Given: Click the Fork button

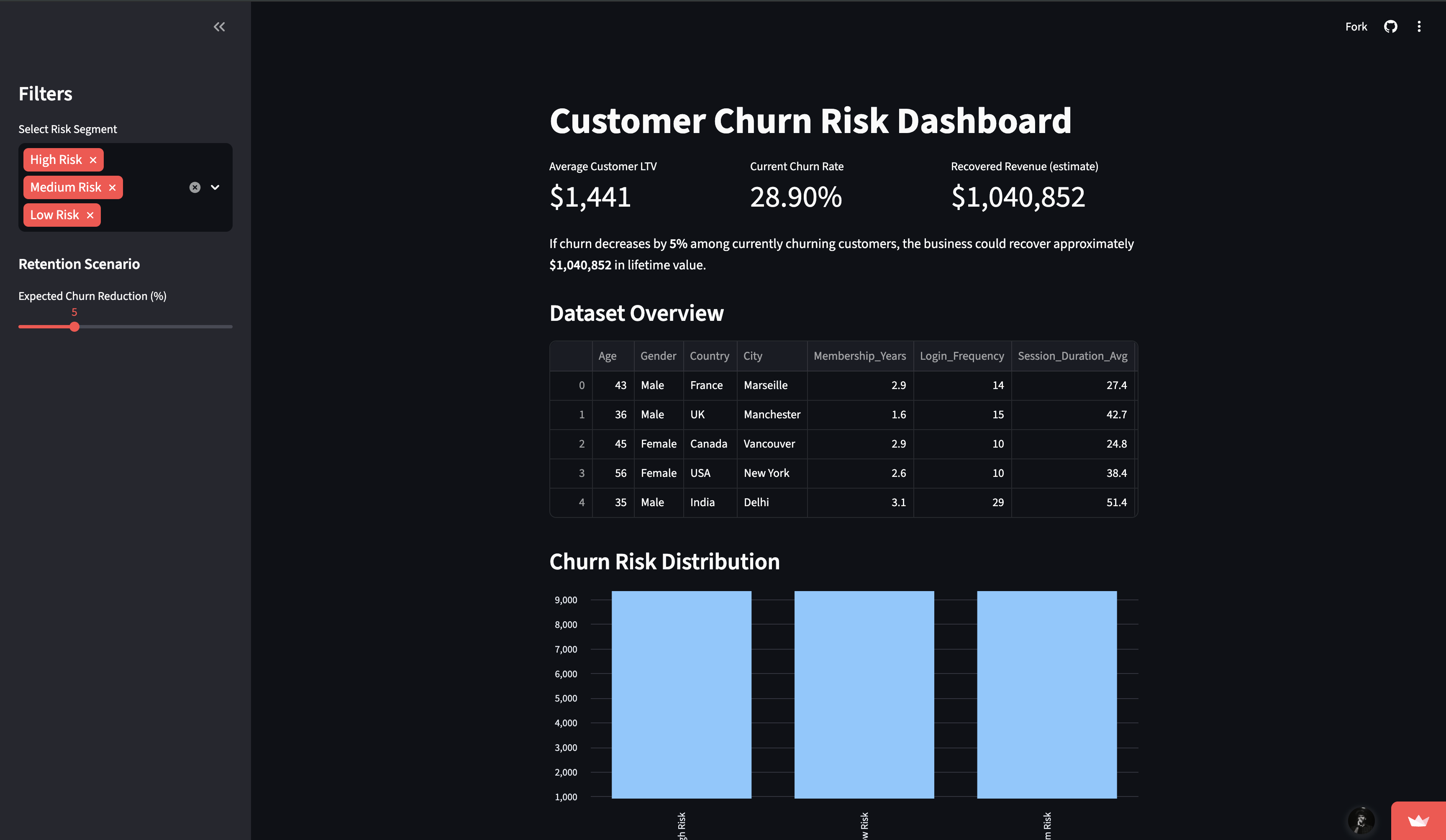Looking at the screenshot, I should [x=1356, y=26].
